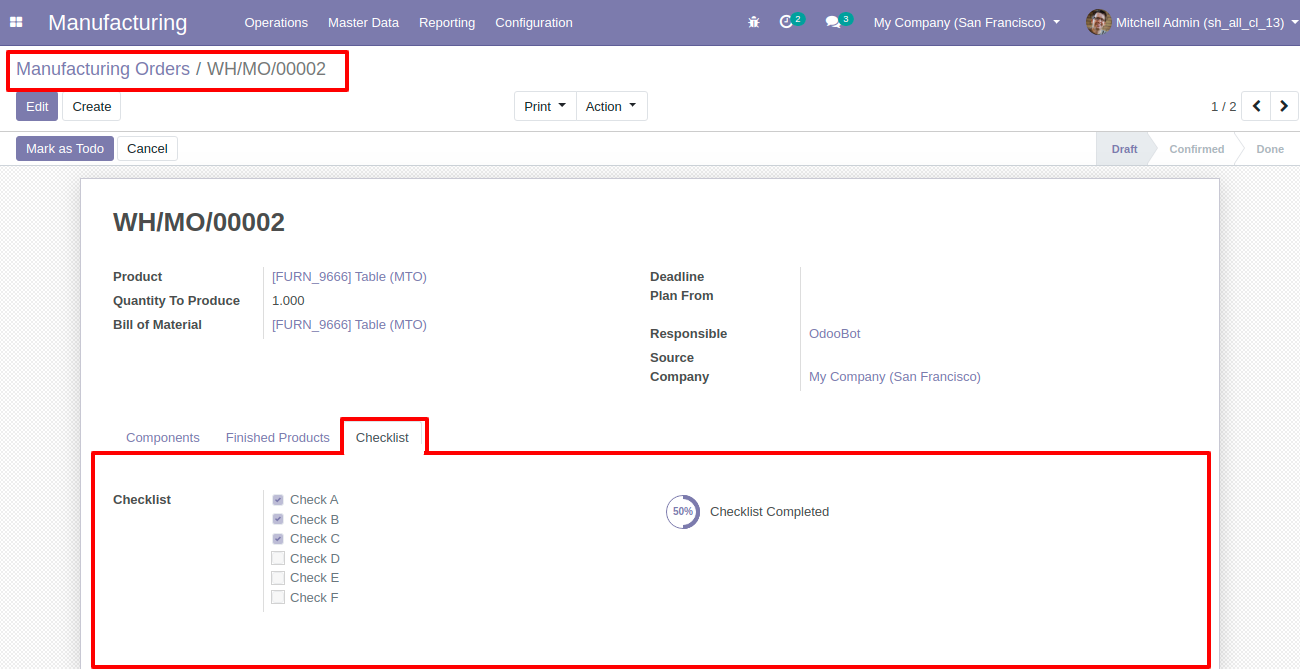
Task: Switch to the Finished Products tab
Action: pos(277,437)
